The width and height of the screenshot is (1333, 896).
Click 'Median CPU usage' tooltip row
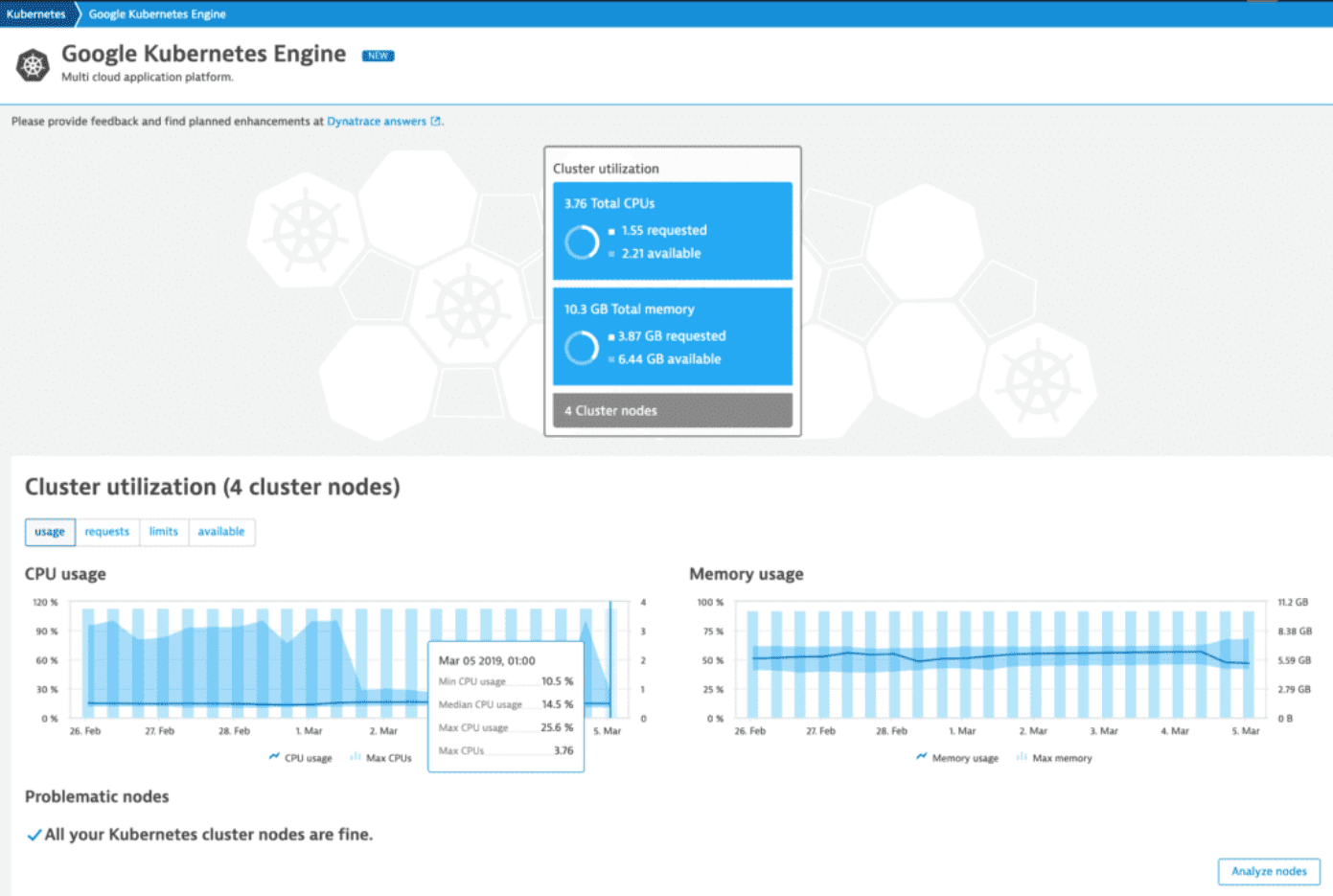(506, 704)
